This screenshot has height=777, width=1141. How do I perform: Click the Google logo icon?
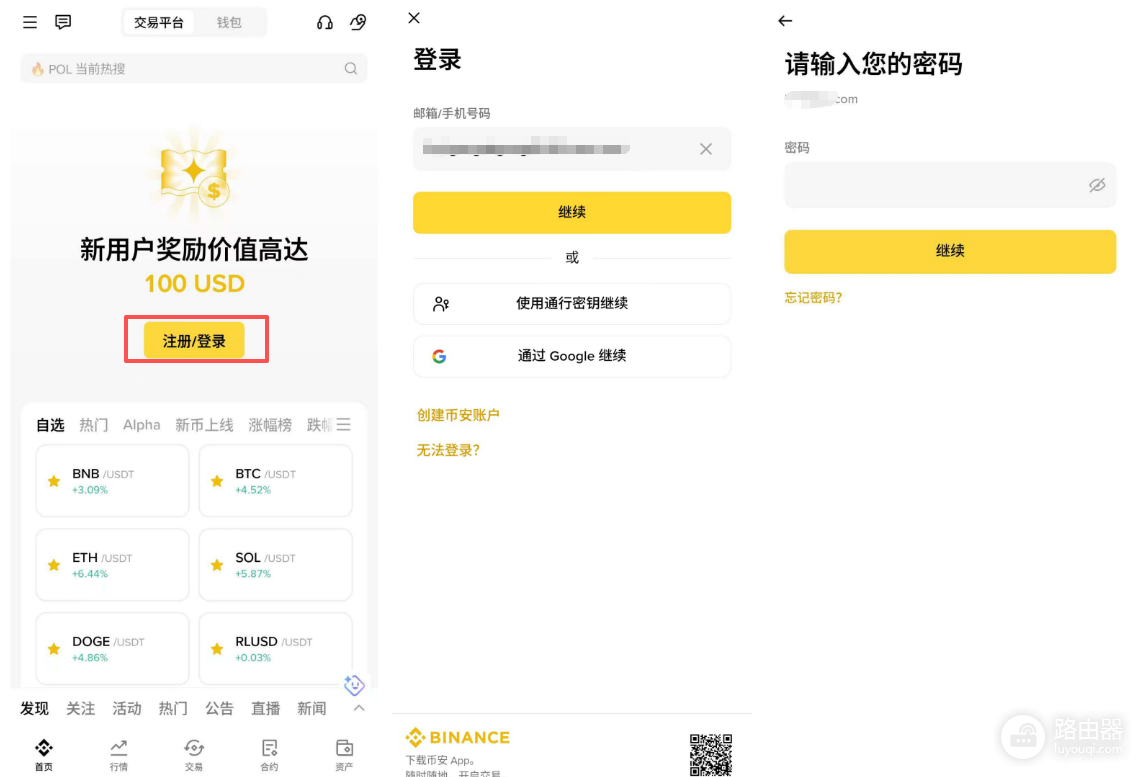439,356
